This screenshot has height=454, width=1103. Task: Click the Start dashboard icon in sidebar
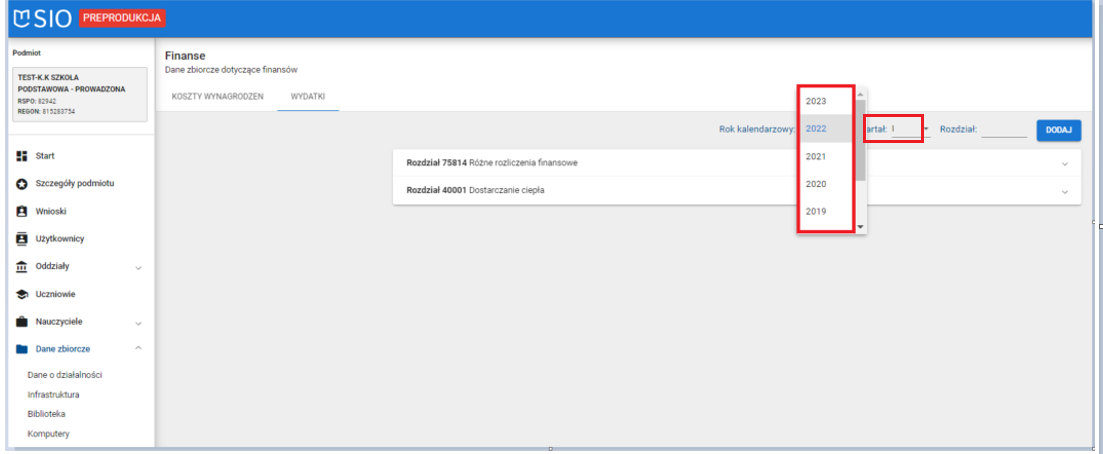tap(20, 156)
